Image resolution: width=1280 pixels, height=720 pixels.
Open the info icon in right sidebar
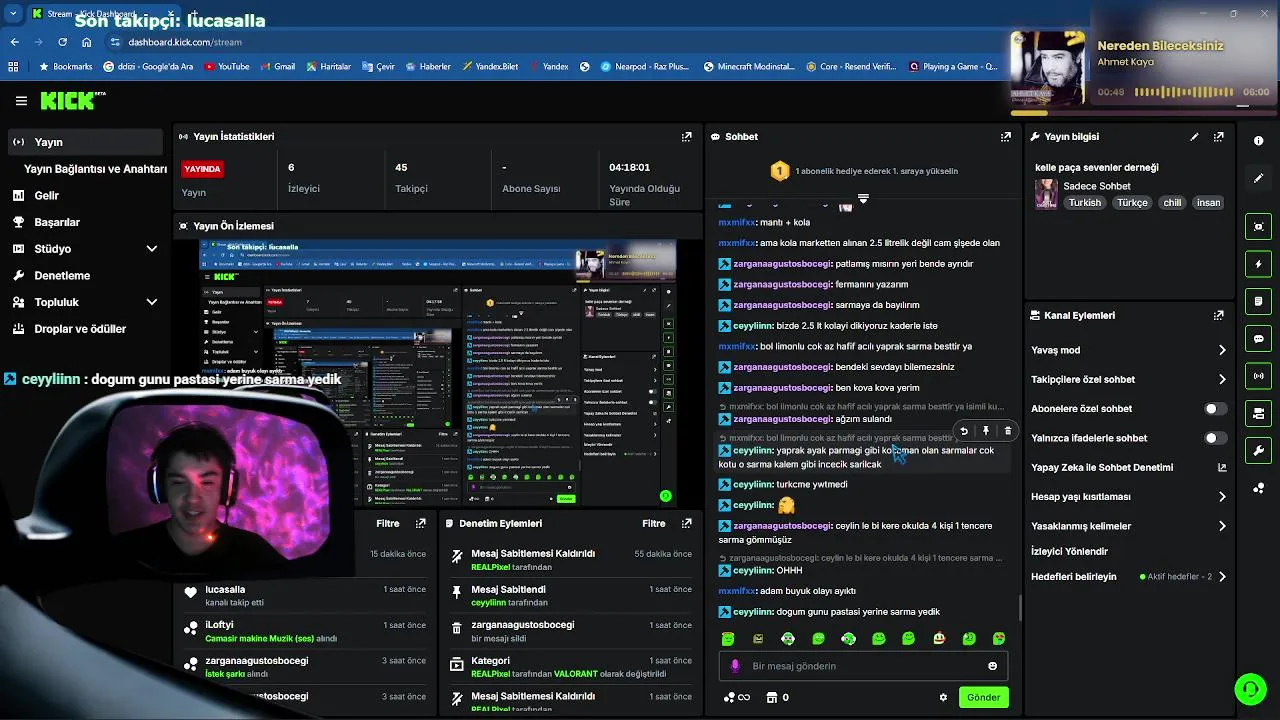click(x=1258, y=141)
